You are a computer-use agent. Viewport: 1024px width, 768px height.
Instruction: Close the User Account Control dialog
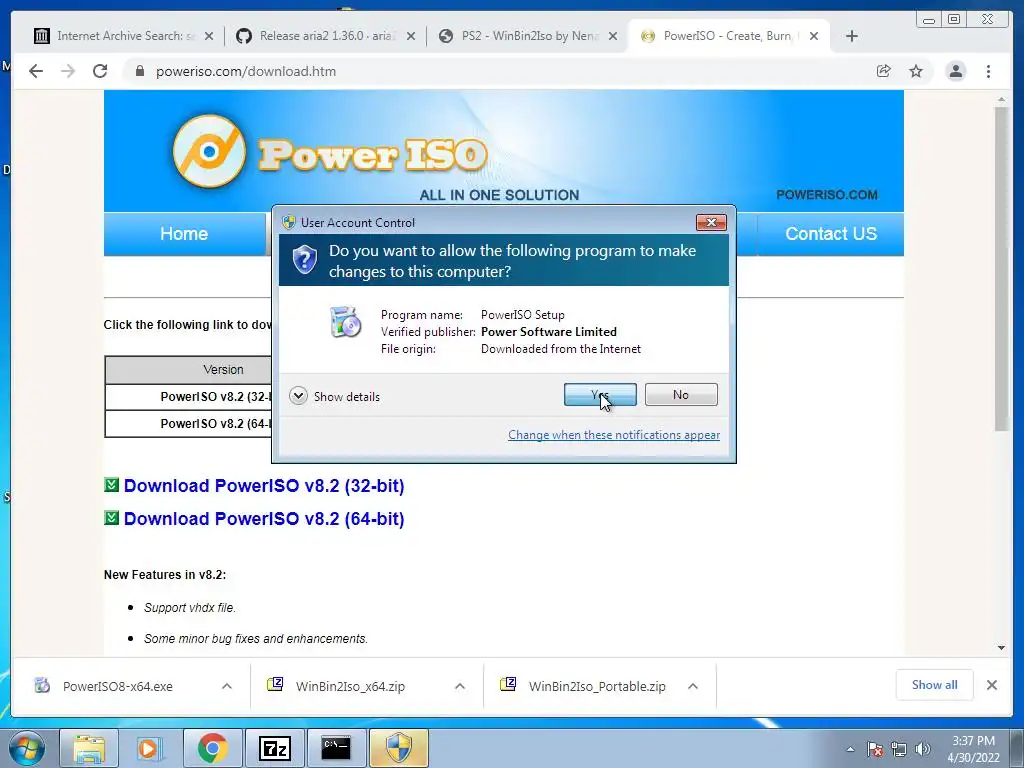[711, 223]
